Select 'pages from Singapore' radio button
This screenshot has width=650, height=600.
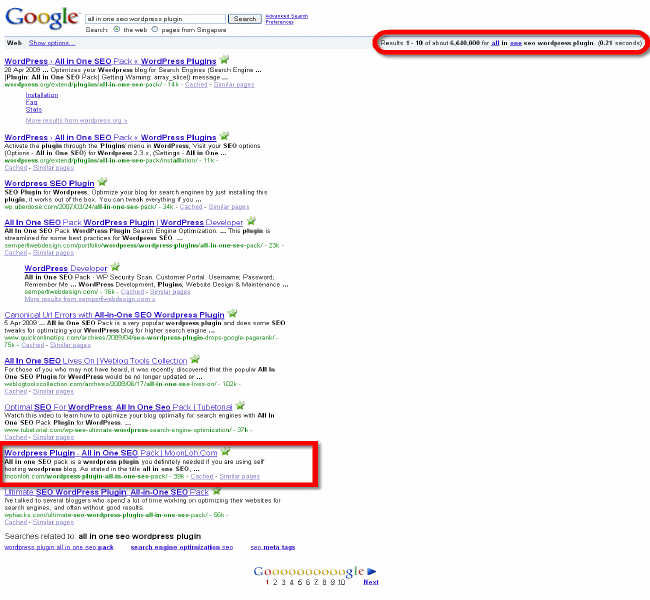(155, 29)
